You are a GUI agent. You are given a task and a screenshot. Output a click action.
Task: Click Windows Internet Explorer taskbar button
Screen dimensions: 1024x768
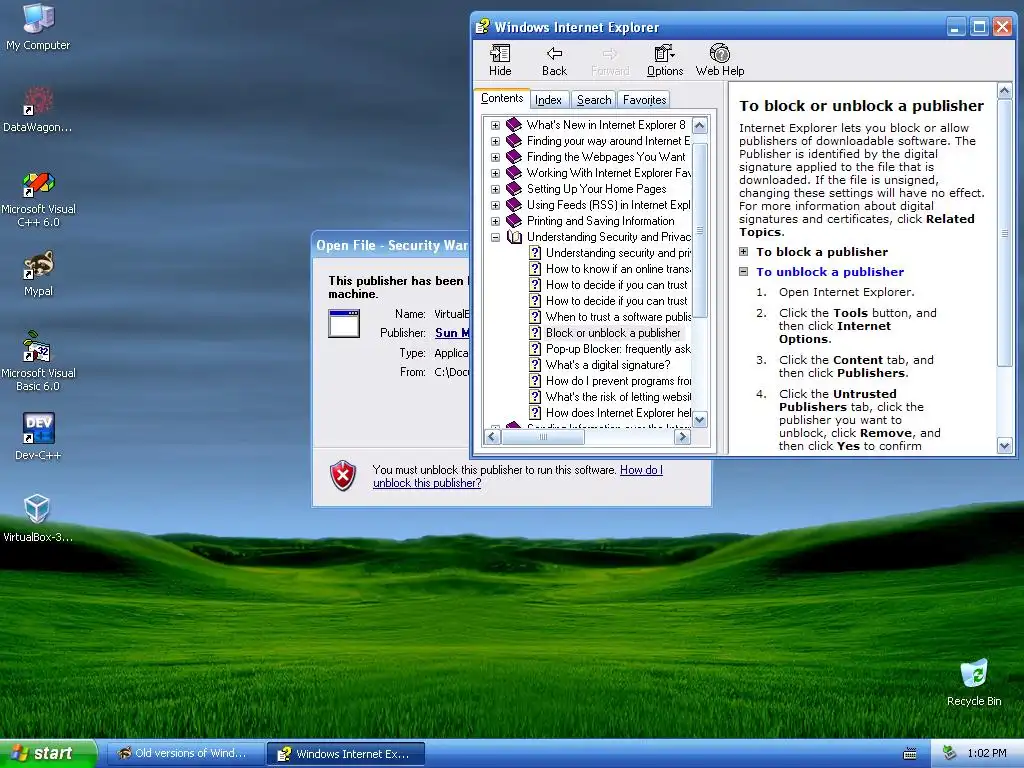pos(346,754)
